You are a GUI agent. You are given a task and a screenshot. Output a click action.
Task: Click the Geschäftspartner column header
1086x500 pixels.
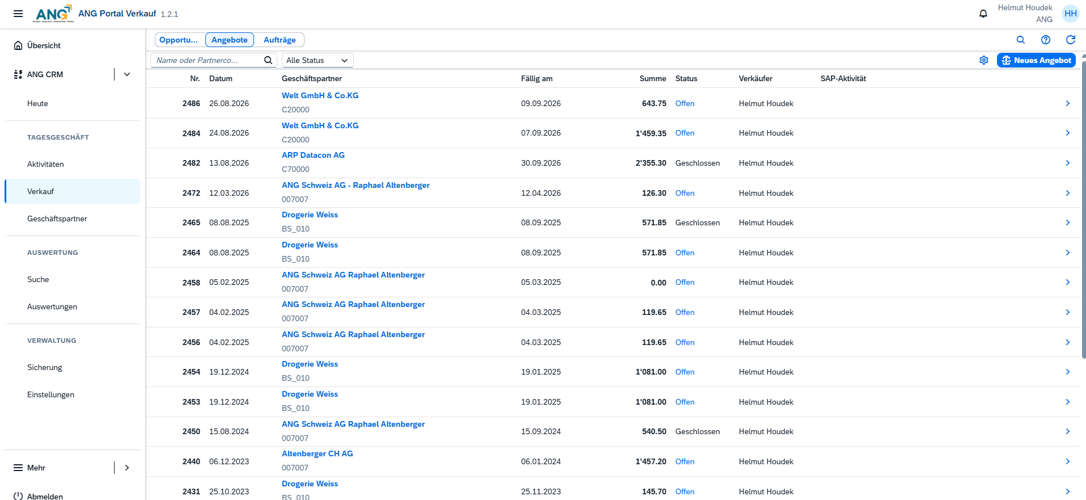click(312, 79)
